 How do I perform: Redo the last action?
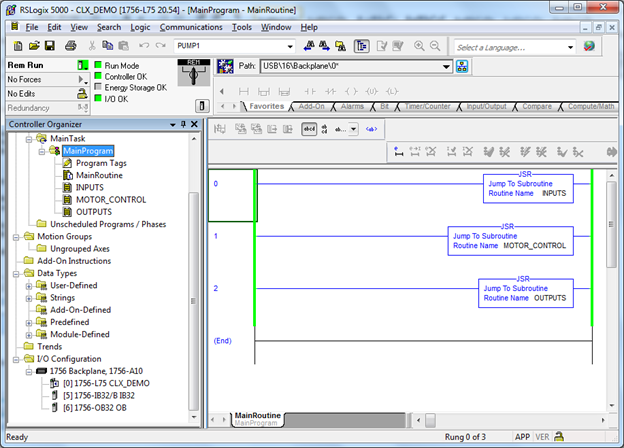tap(161, 46)
